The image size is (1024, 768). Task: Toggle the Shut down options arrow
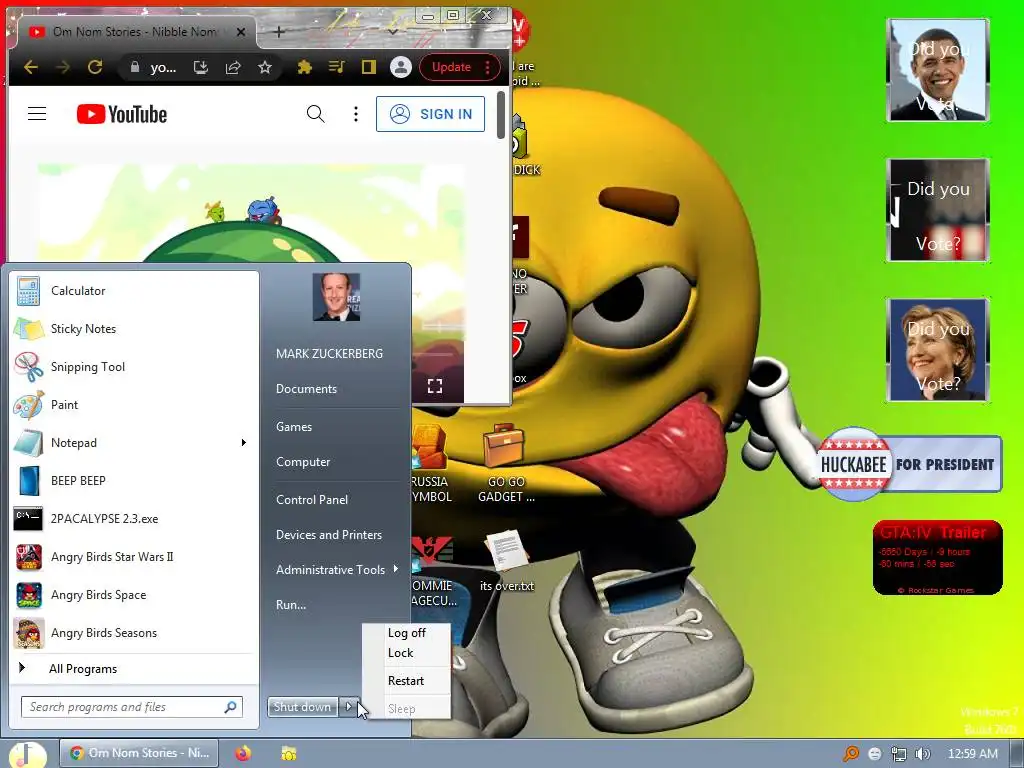348,707
